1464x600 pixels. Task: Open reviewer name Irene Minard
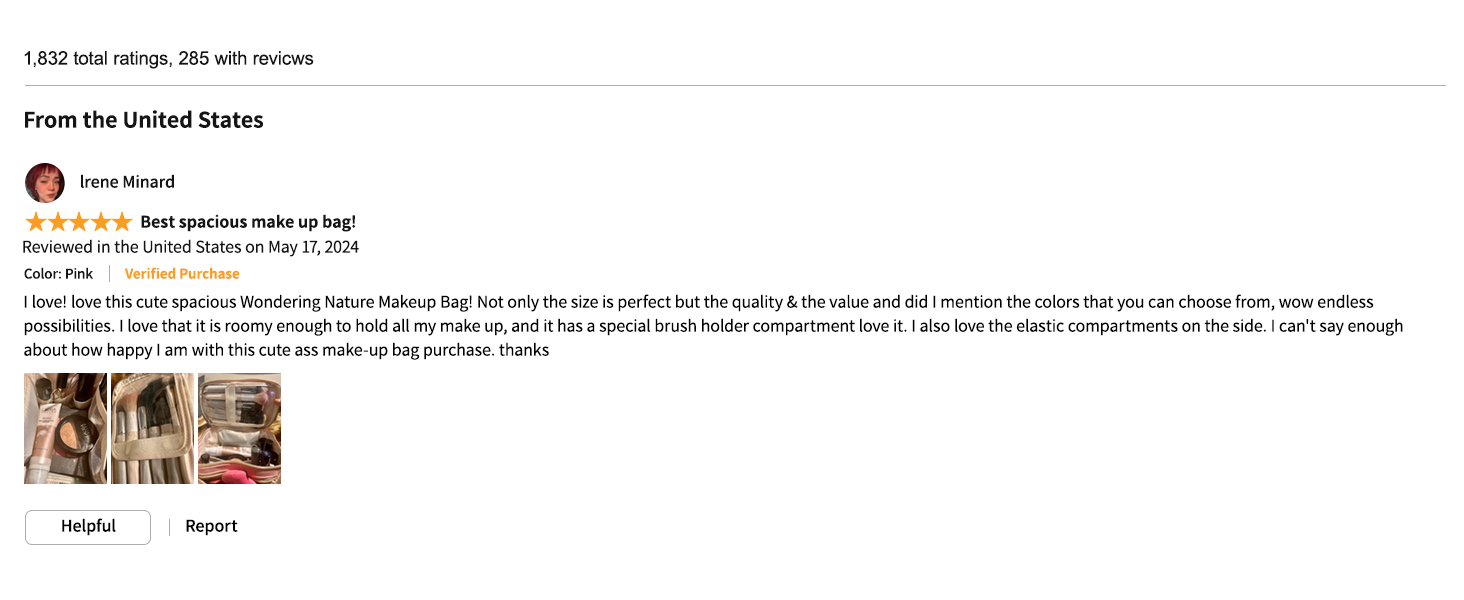[127, 182]
